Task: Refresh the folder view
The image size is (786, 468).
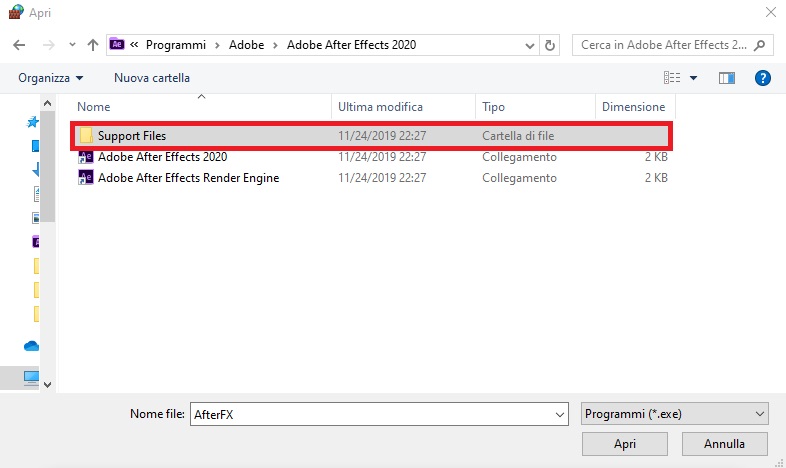Action: (550, 46)
